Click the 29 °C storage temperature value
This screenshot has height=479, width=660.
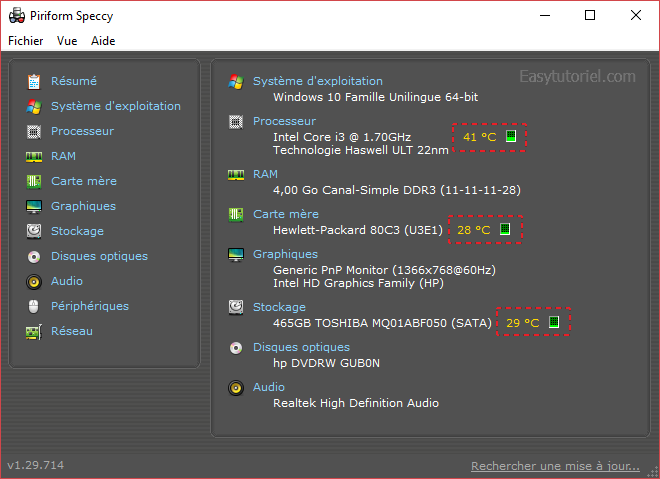[522, 323]
